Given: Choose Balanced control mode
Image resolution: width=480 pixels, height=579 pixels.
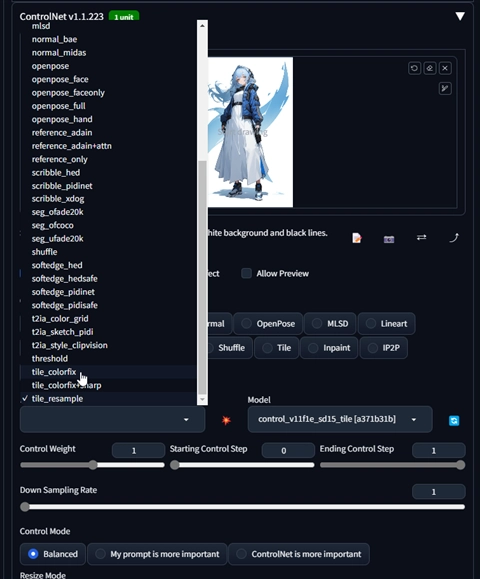Looking at the screenshot, I should click(x=53, y=554).
